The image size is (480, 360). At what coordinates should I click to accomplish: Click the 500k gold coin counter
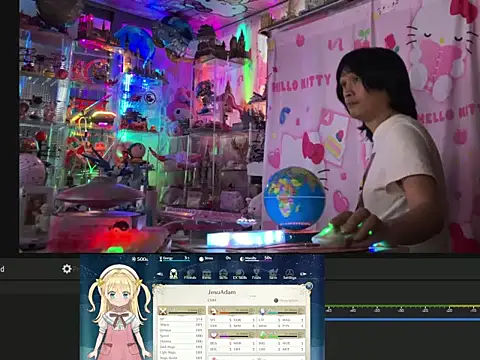140,259
